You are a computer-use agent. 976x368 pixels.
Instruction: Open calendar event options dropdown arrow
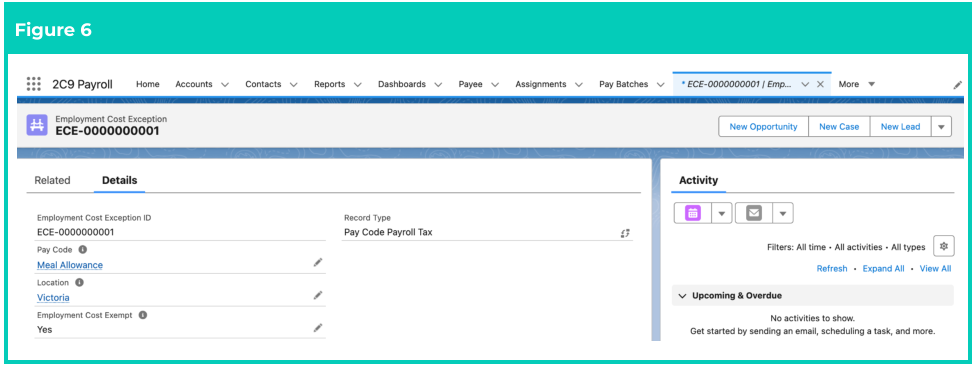721,213
